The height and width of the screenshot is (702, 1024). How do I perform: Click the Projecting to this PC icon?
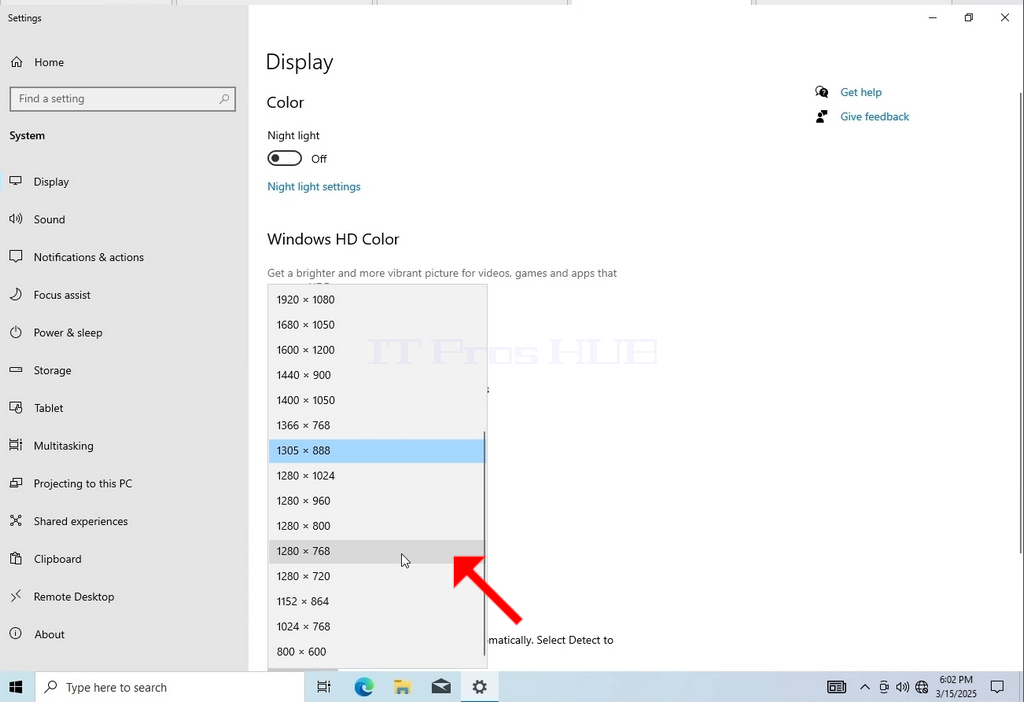(x=16, y=483)
